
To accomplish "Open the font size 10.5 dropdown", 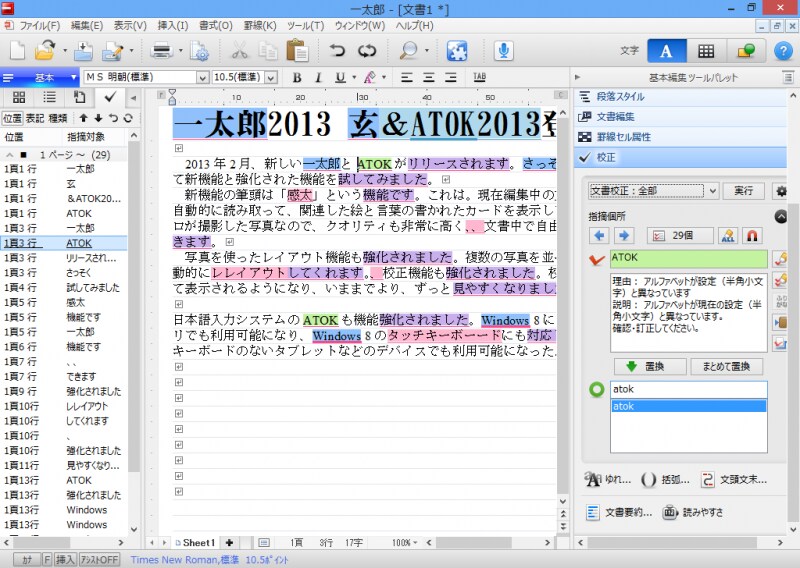I will click(x=271, y=78).
